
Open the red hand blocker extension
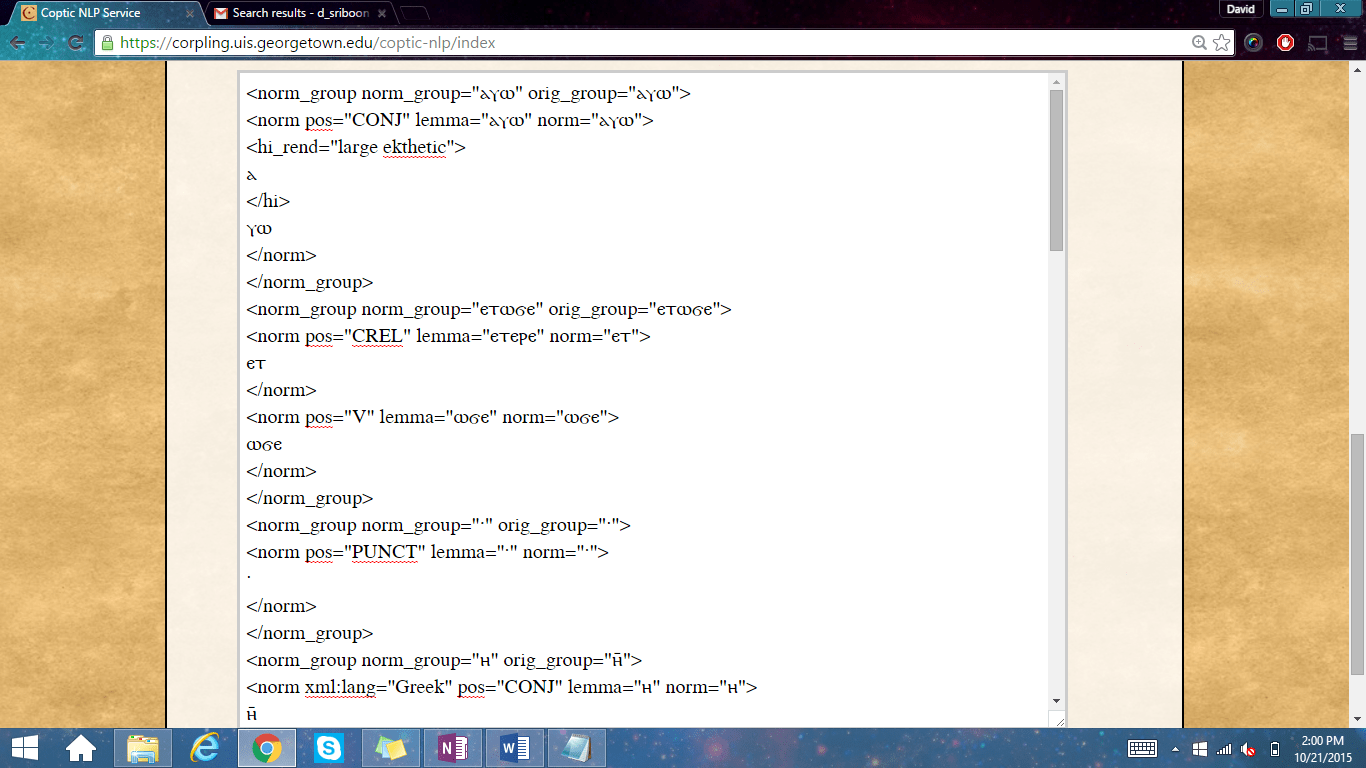1286,43
